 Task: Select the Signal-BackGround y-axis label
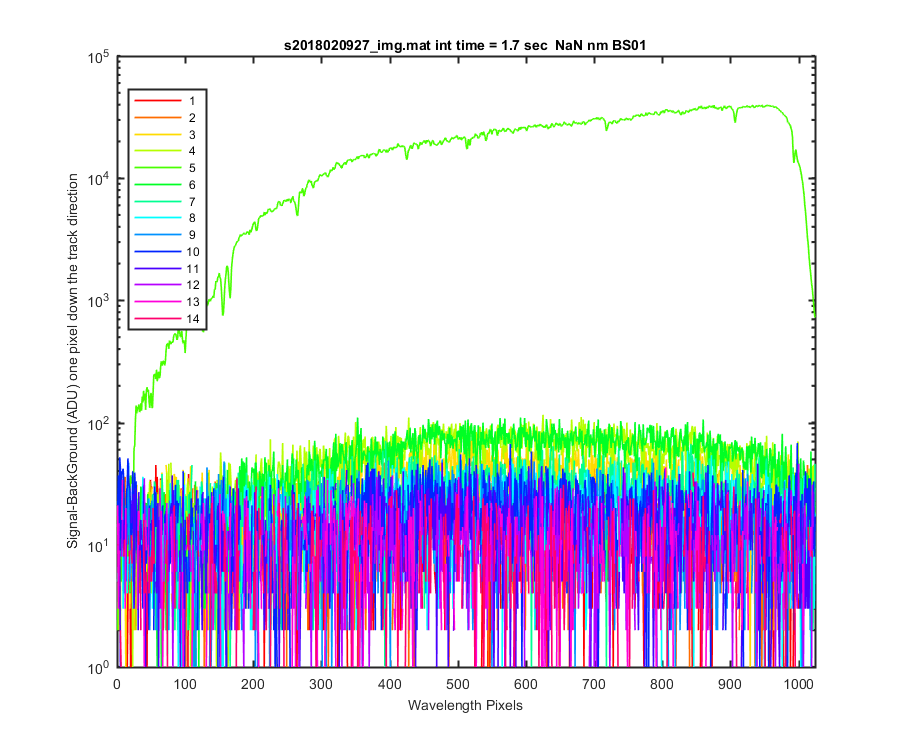72,361
